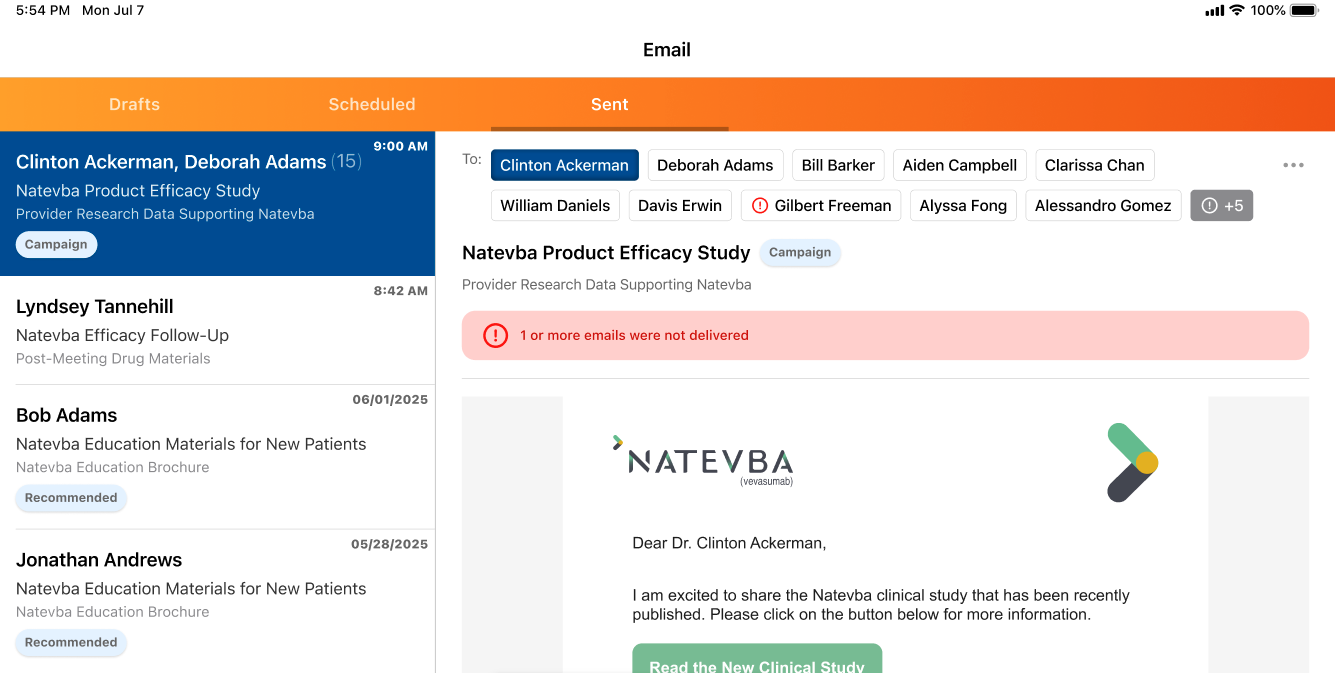The width and height of the screenshot is (1335, 673).
Task: Select the Sent tab
Action: [x=609, y=104]
